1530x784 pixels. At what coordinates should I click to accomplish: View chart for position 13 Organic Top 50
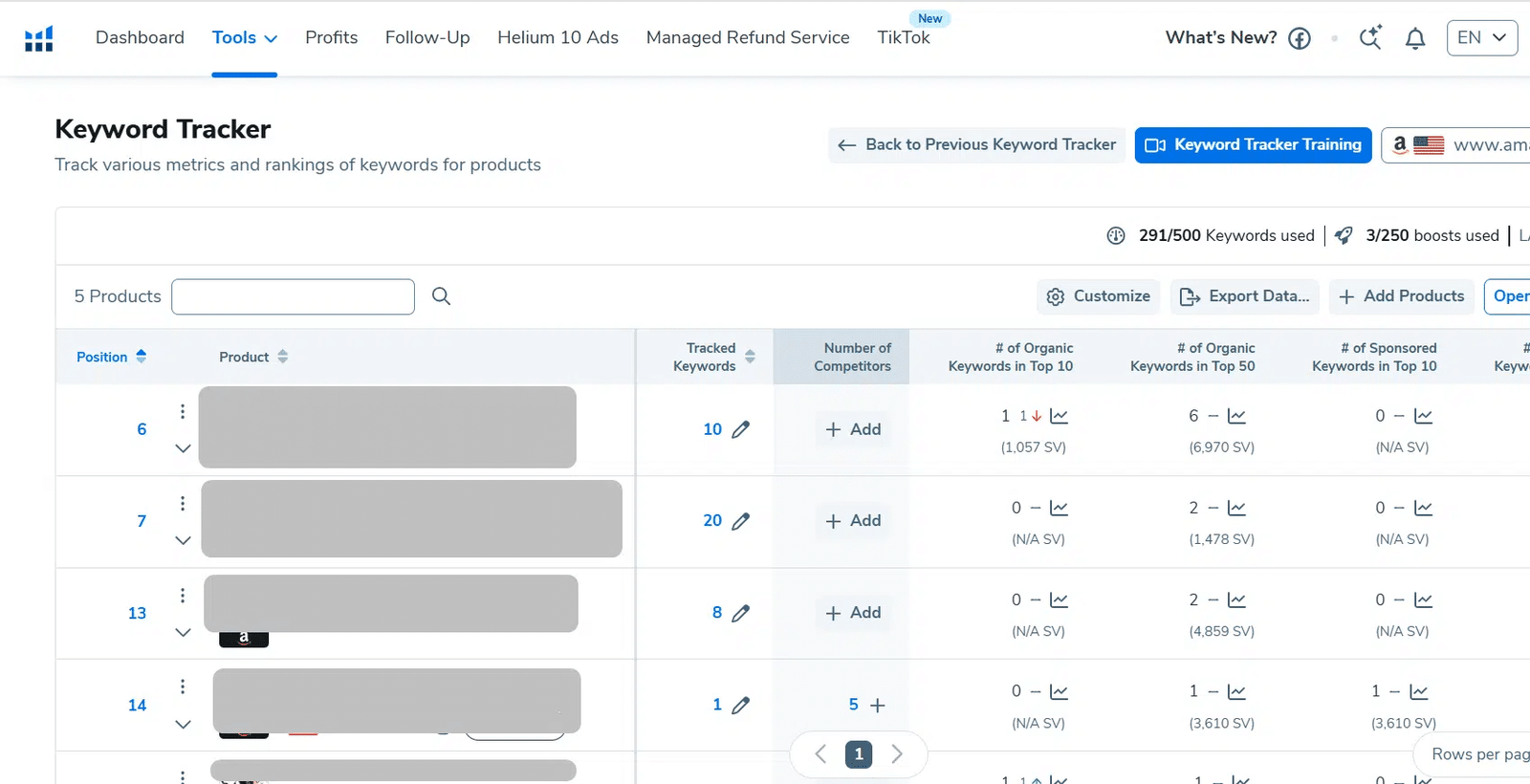pyautogui.click(x=1236, y=599)
